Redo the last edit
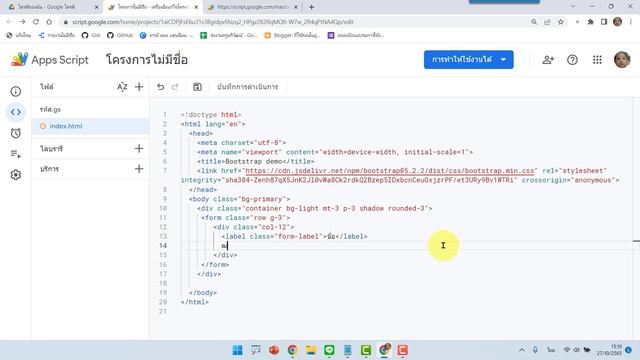The width and height of the screenshot is (640, 360). (175, 87)
